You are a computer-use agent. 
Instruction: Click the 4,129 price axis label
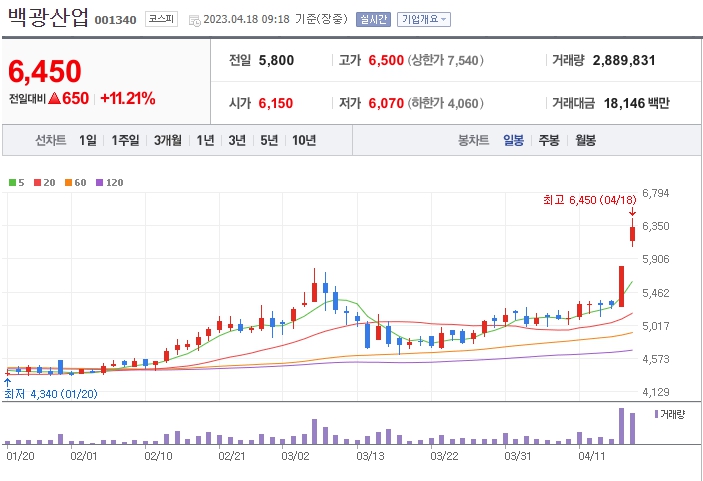click(655, 392)
